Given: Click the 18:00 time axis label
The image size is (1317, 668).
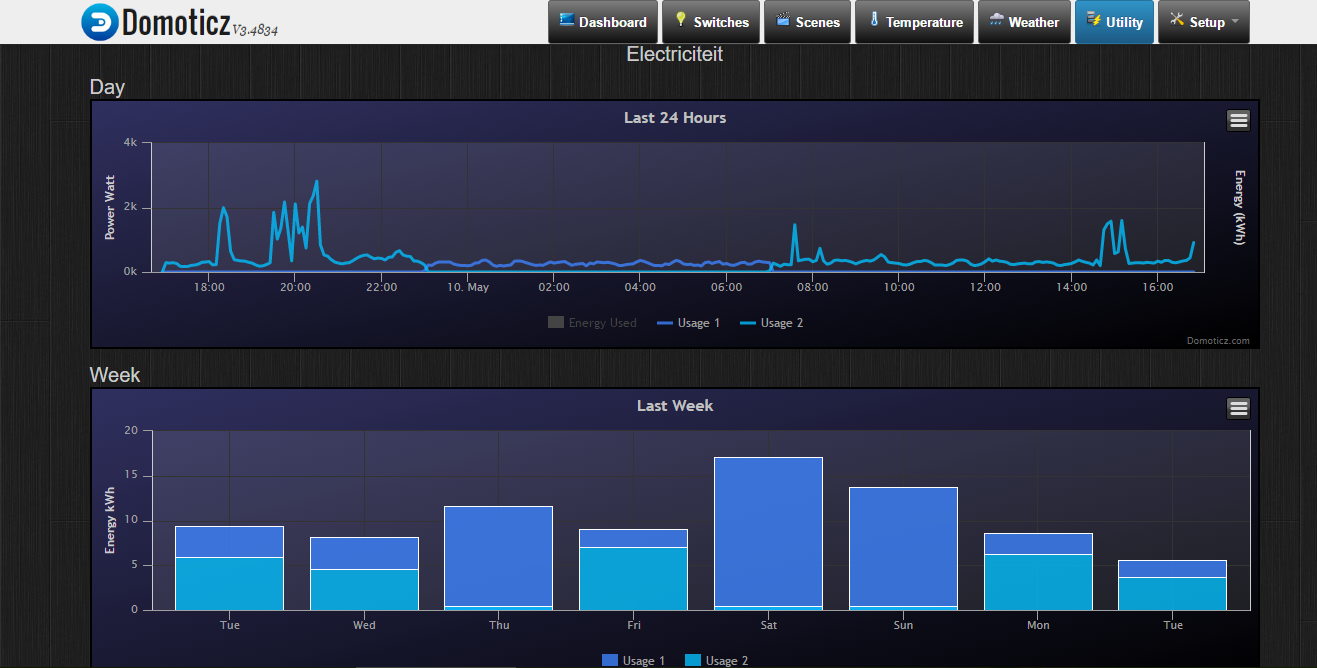Looking at the screenshot, I should (x=209, y=287).
